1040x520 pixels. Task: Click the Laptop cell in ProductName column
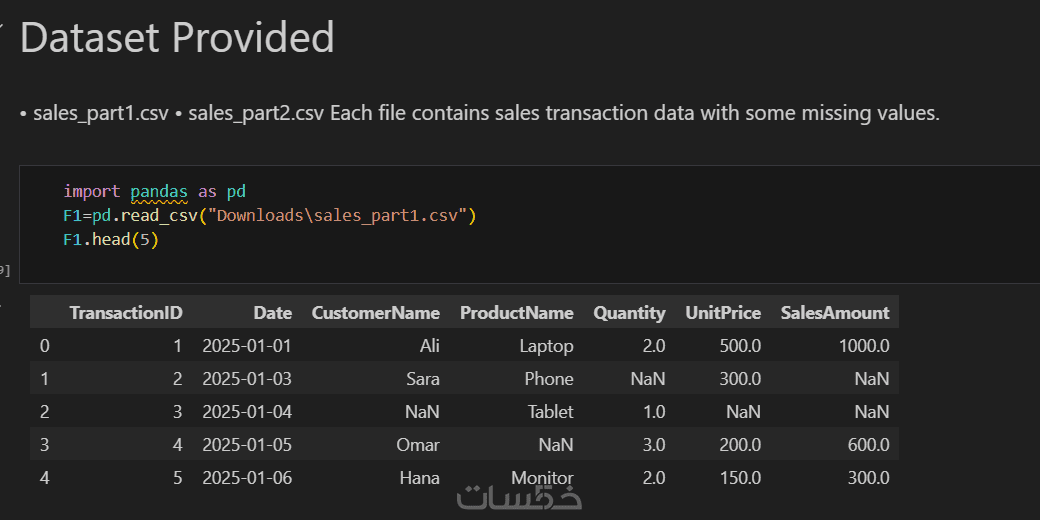coord(546,346)
